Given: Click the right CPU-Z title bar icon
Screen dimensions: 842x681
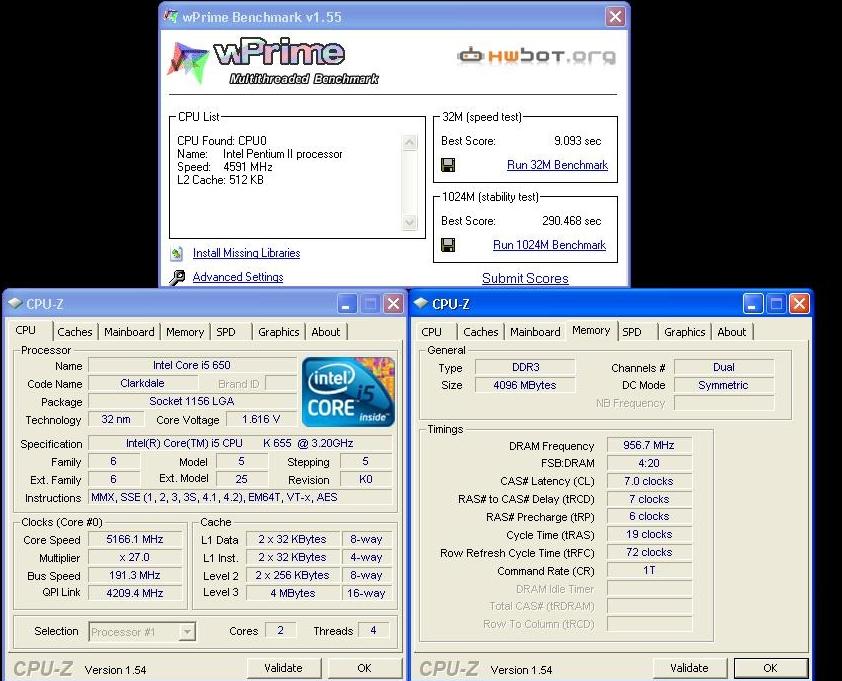Looking at the screenshot, I should point(421,303).
